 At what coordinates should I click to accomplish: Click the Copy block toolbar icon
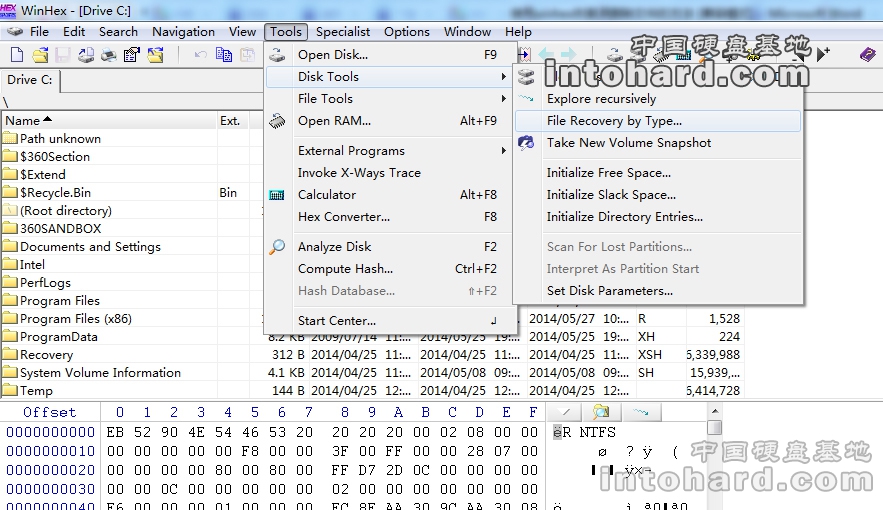pos(224,55)
